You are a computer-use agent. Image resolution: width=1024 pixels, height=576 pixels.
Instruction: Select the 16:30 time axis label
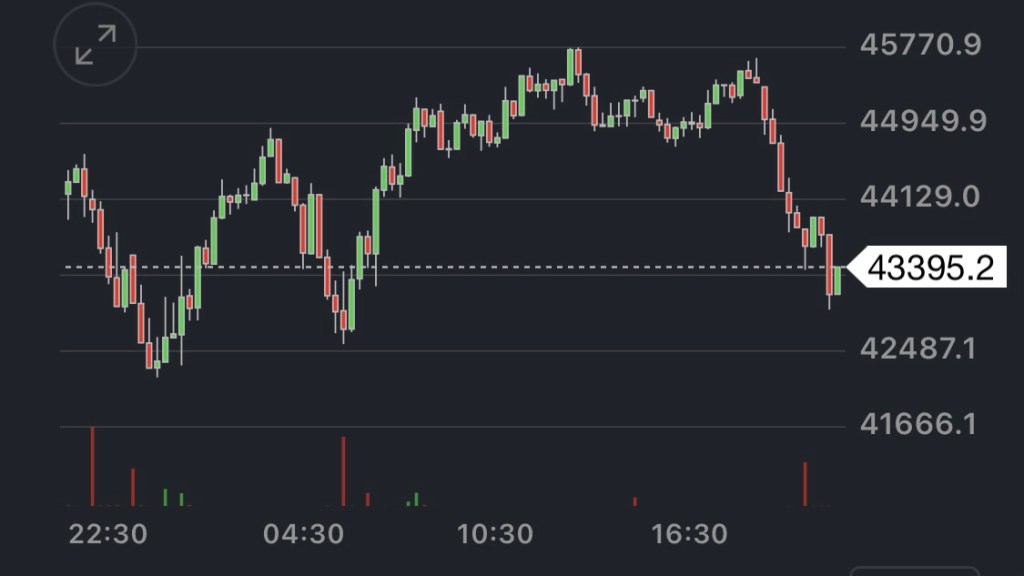(690, 534)
